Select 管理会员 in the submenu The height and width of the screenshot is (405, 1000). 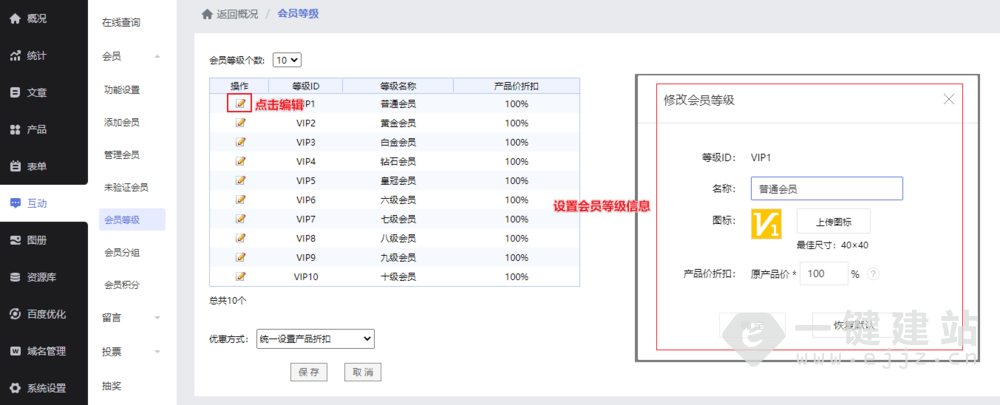122,155
